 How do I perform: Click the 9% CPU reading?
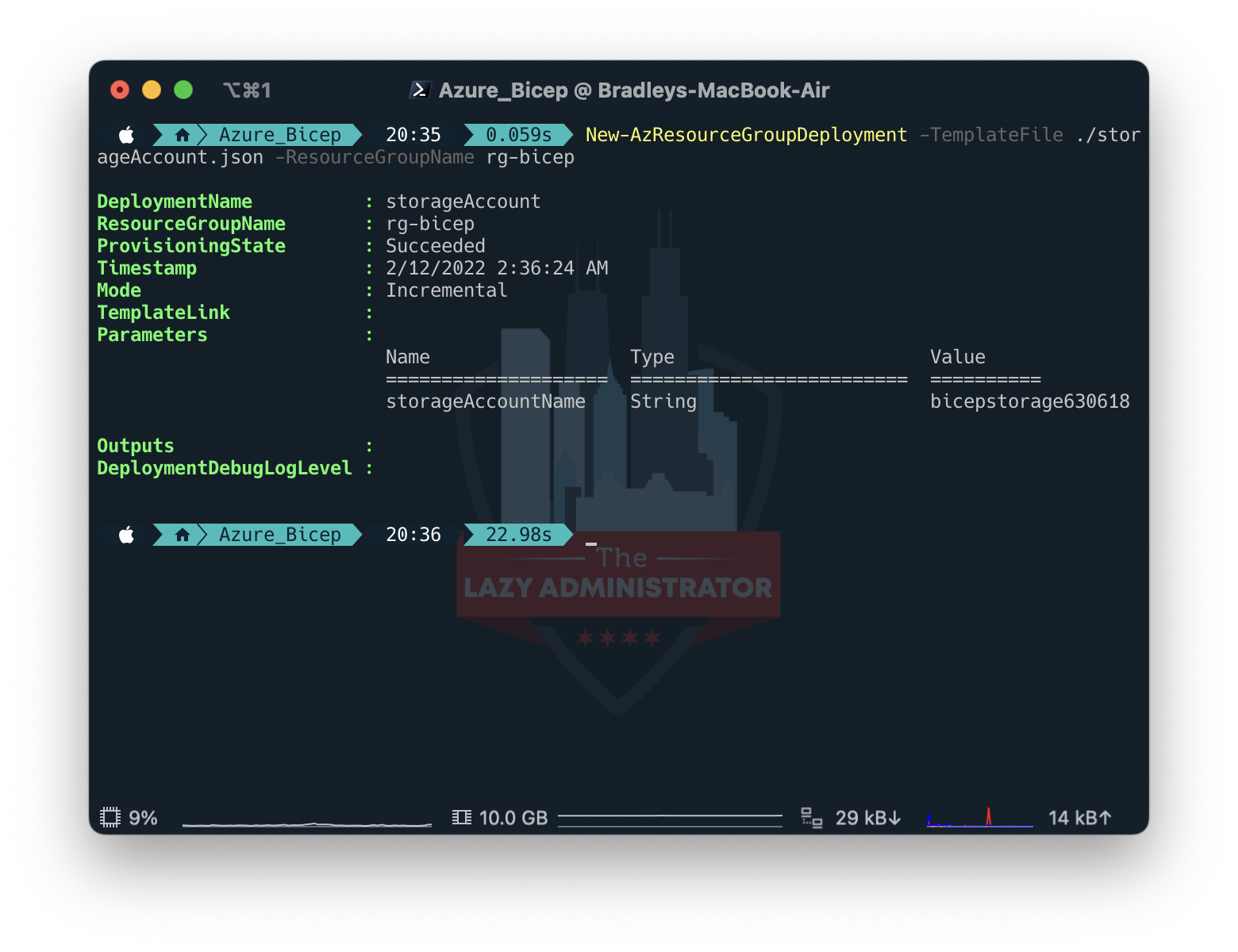pos(144,818)
